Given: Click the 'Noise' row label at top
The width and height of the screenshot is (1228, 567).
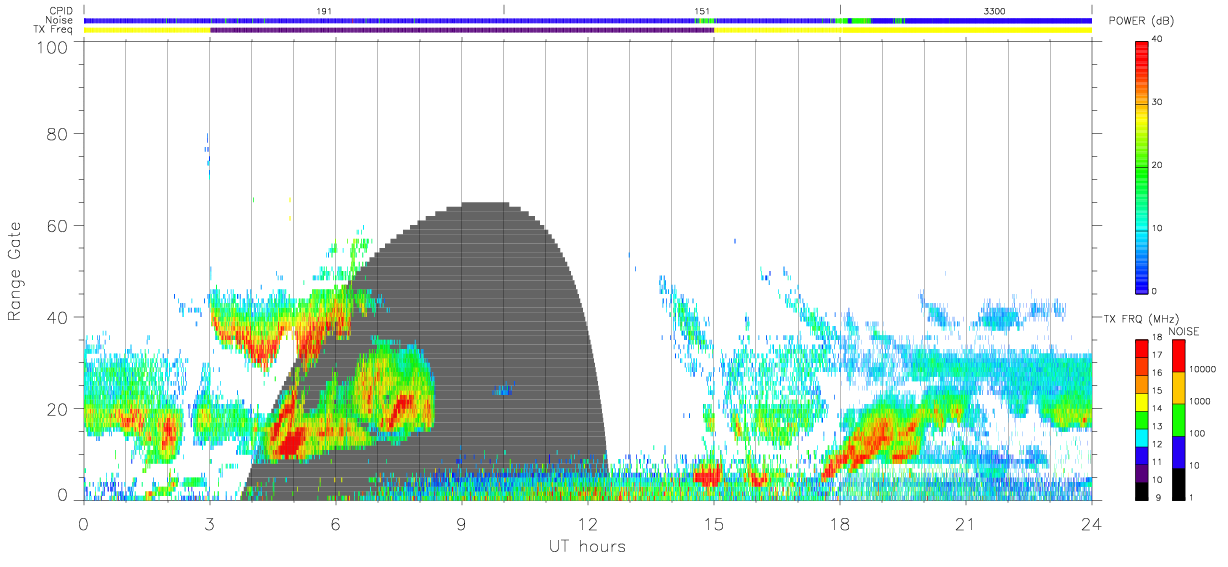Looking at the screenshot, I should coord(60,20).
